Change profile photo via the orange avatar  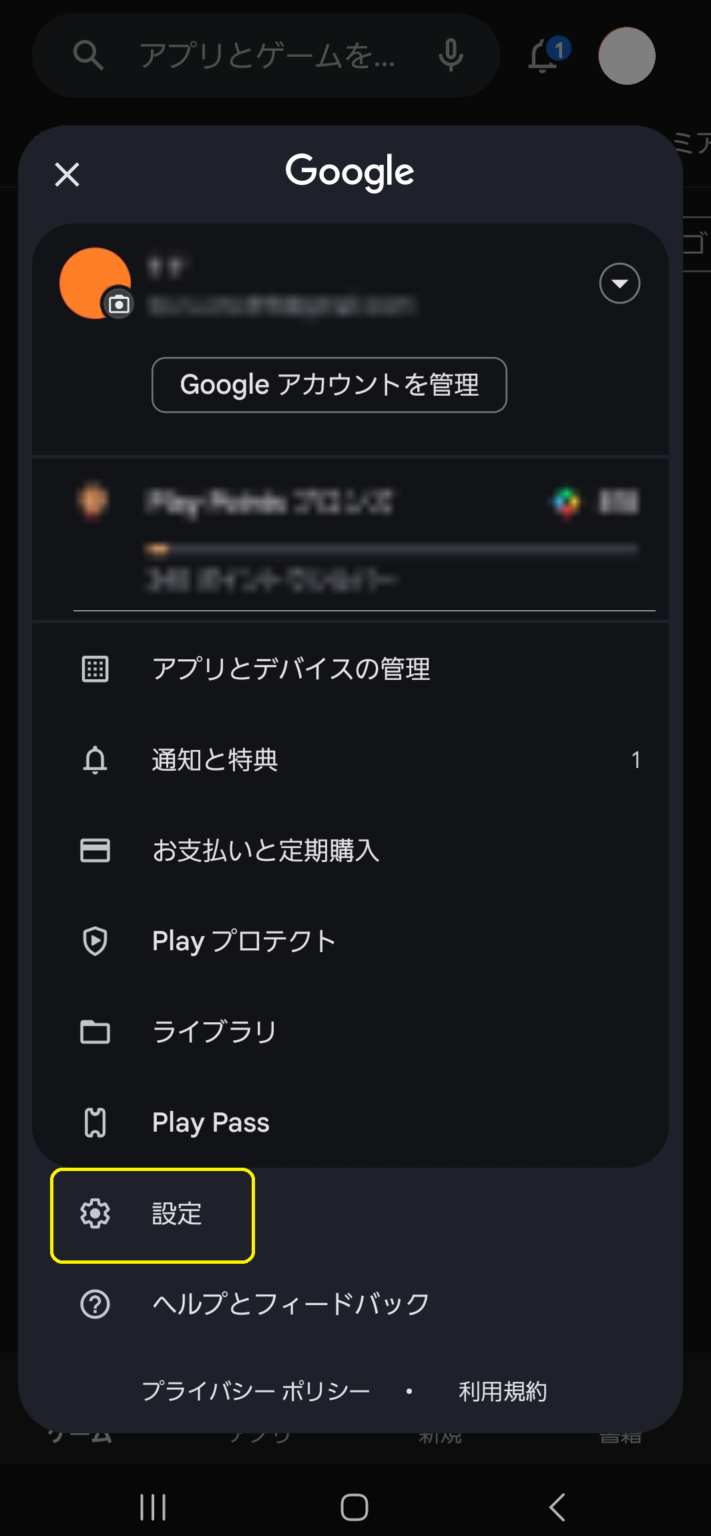[x=95, y=283]
